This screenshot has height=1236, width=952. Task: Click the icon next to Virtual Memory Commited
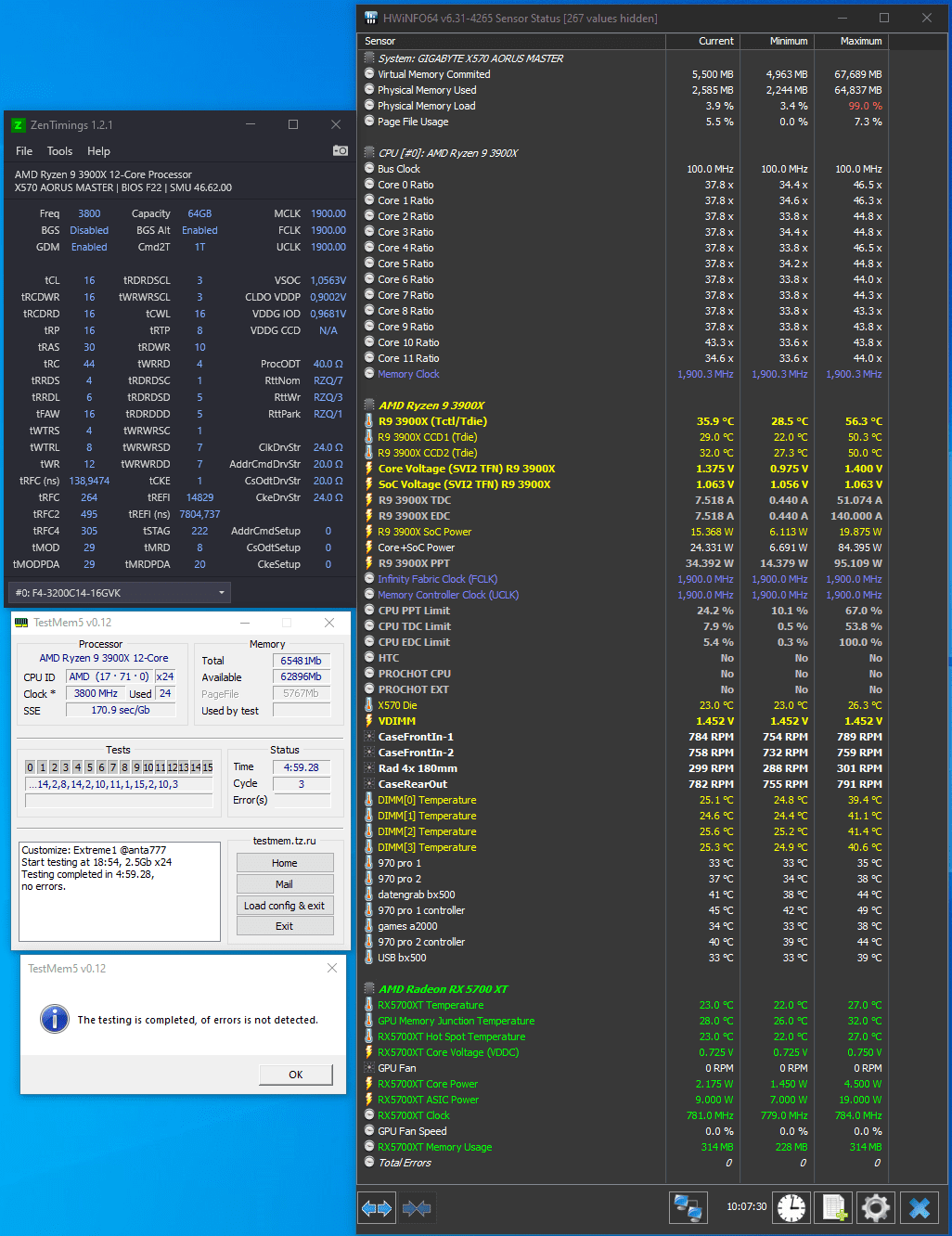coord(369,74)
